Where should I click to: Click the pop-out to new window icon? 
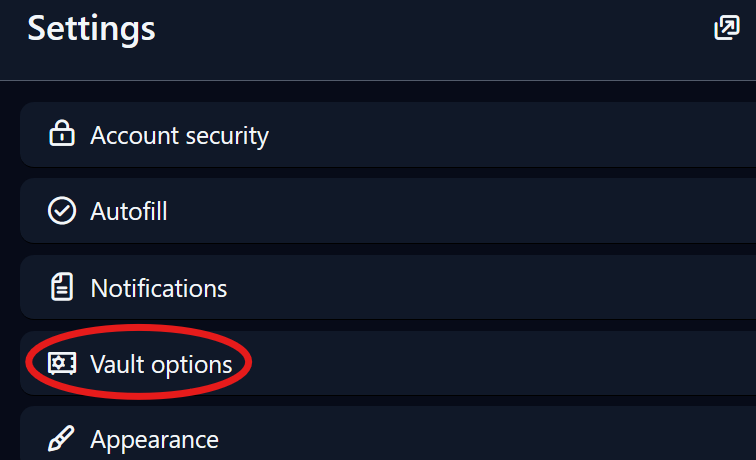[x=726, y=28]
